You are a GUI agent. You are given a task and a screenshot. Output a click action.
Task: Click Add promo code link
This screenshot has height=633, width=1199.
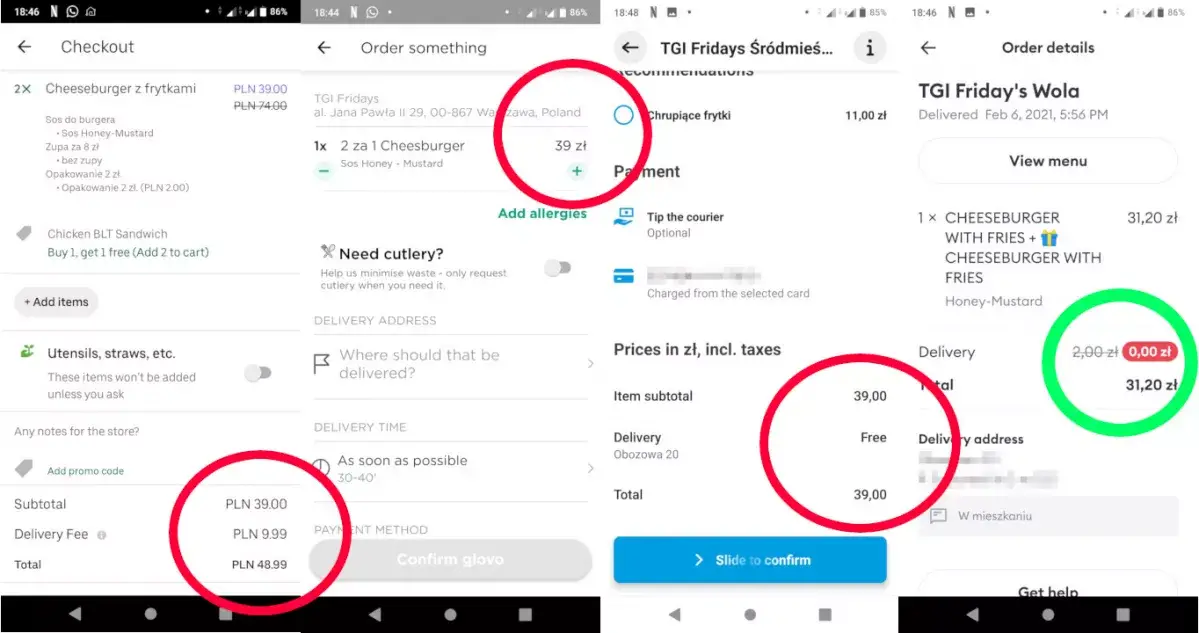86,471
